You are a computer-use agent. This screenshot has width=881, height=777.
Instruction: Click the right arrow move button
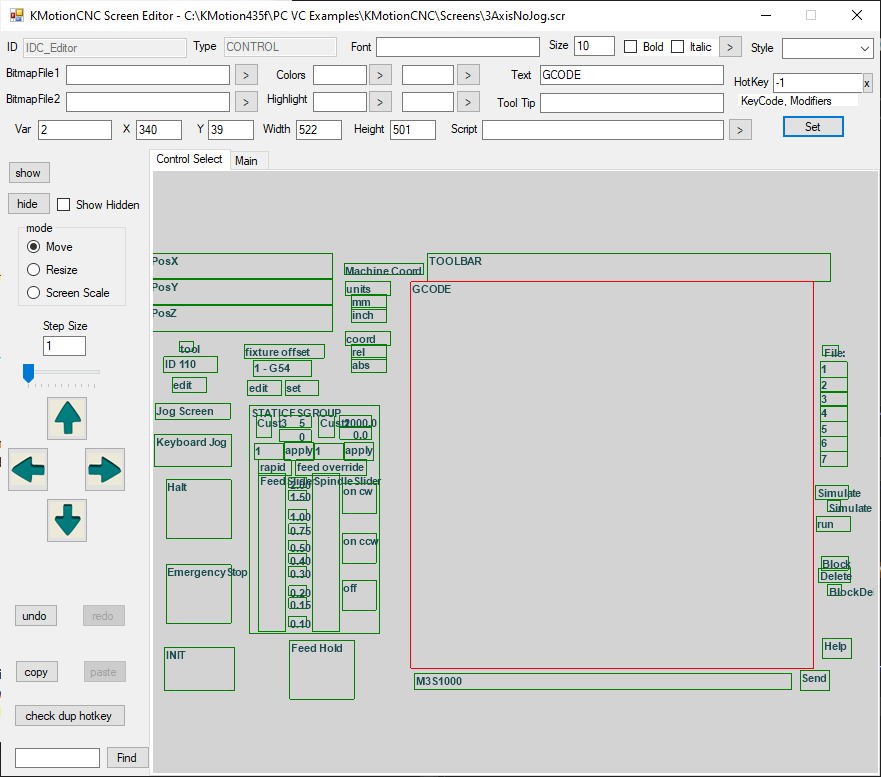click(105, 469)
